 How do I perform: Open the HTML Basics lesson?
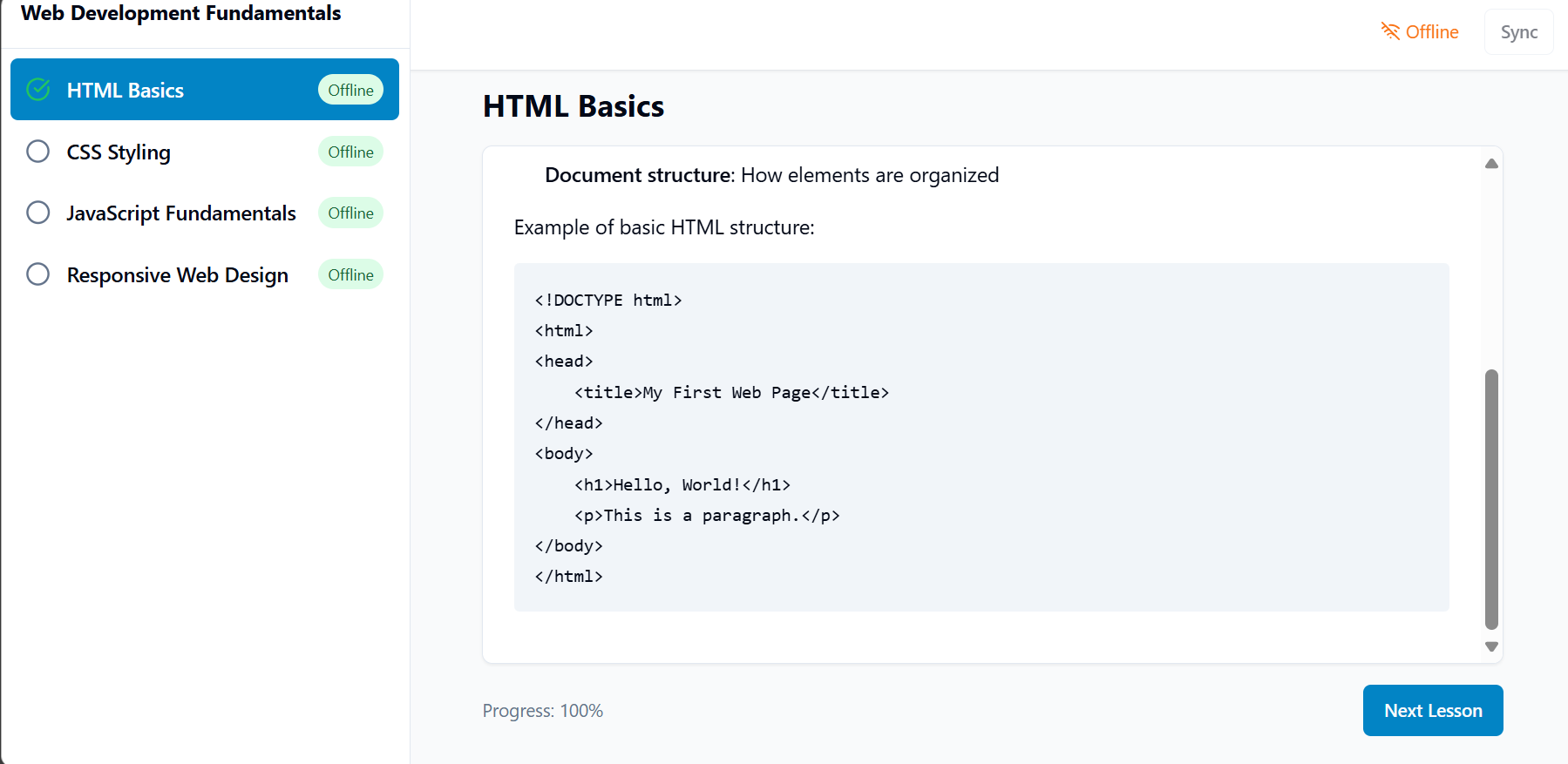[x=126, y=91]
